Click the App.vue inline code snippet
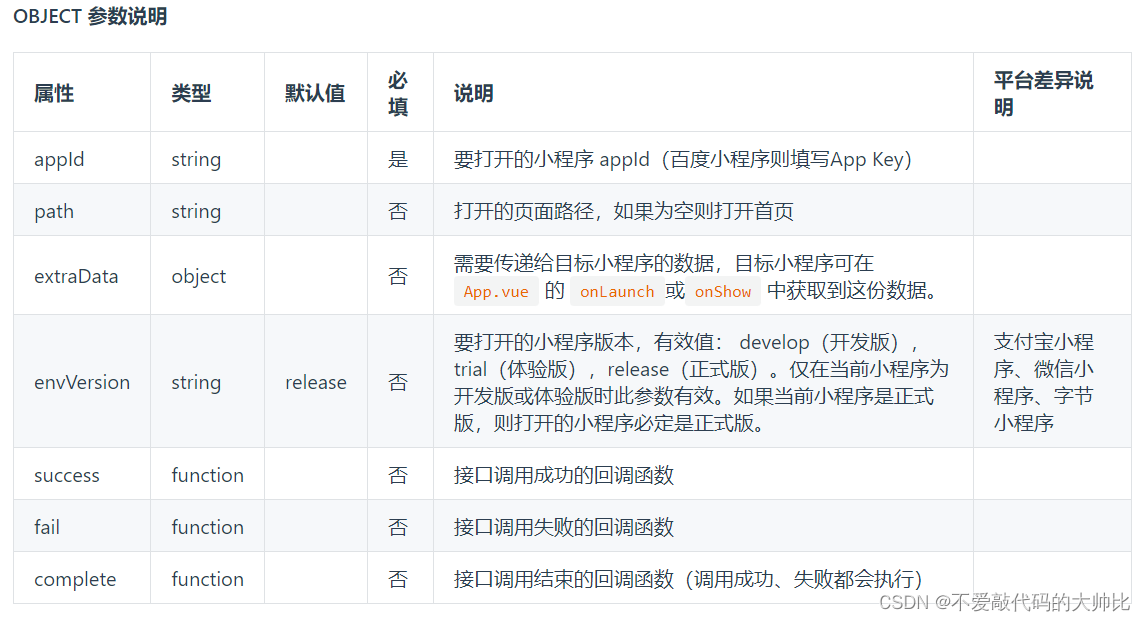 pyautogui.click(x=496, y=291)
